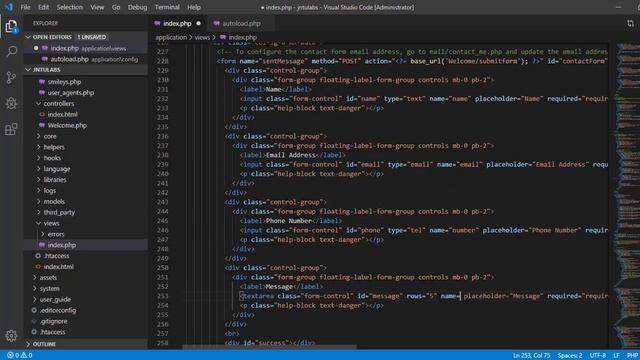This screenshot has height=360, width=640.
Task: Click the '1 UNSAVED' badge
Action: coord(91,37)
